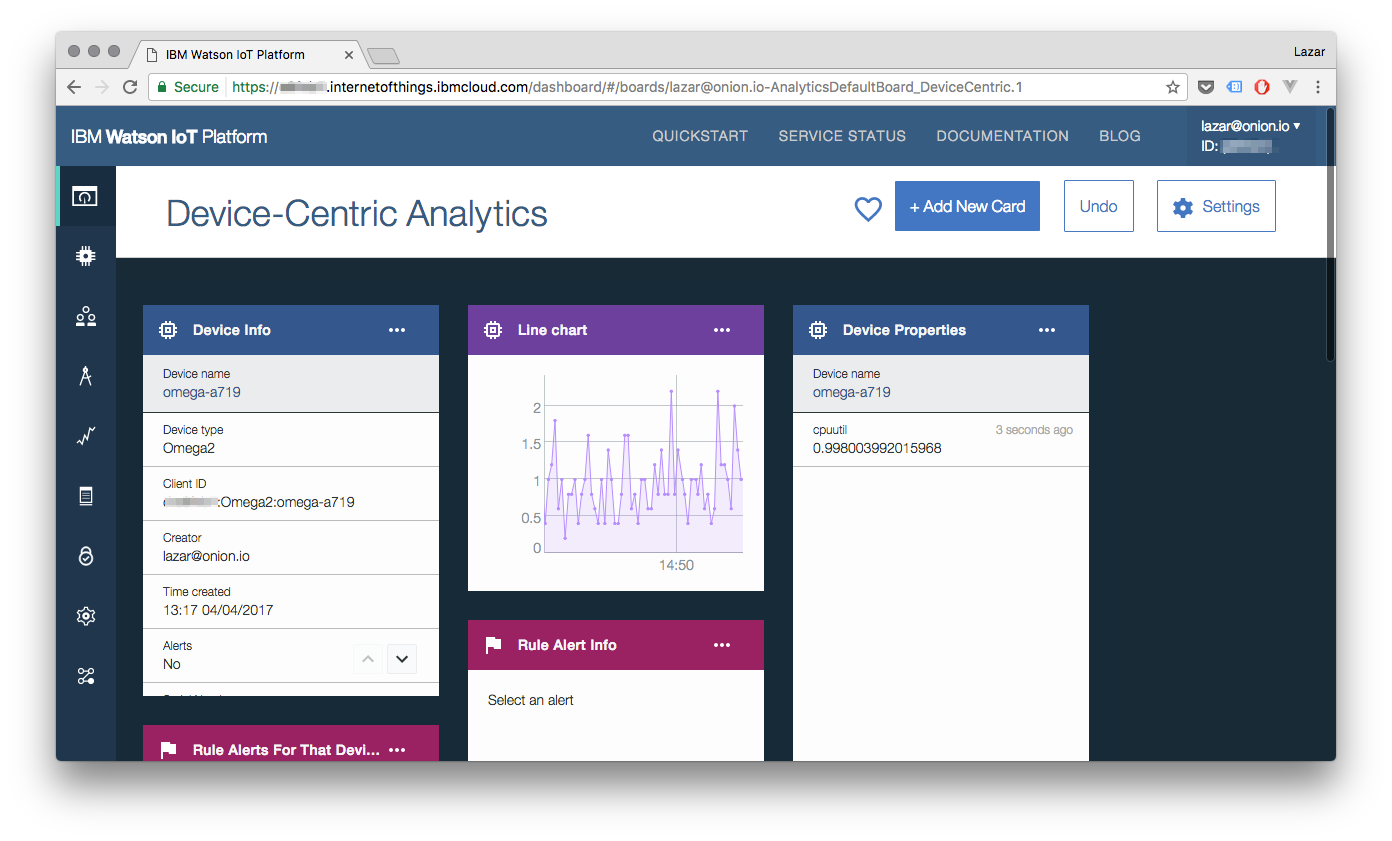
Task: Click the chip icon on Device Info card
Action: pyautogui.click(x=168, y=330)
